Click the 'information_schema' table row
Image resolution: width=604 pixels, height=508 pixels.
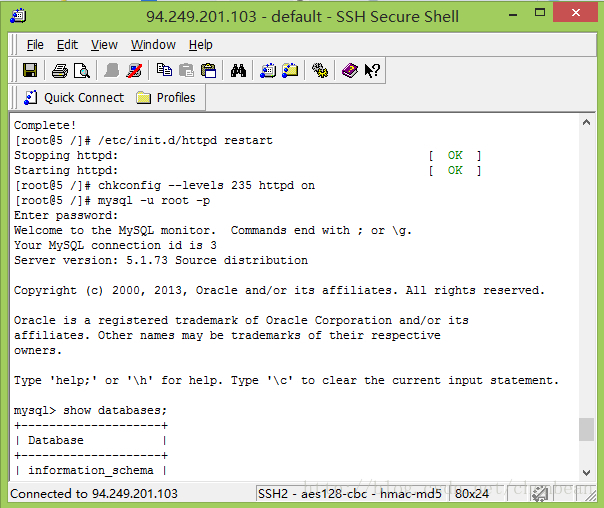pos(91,471)
